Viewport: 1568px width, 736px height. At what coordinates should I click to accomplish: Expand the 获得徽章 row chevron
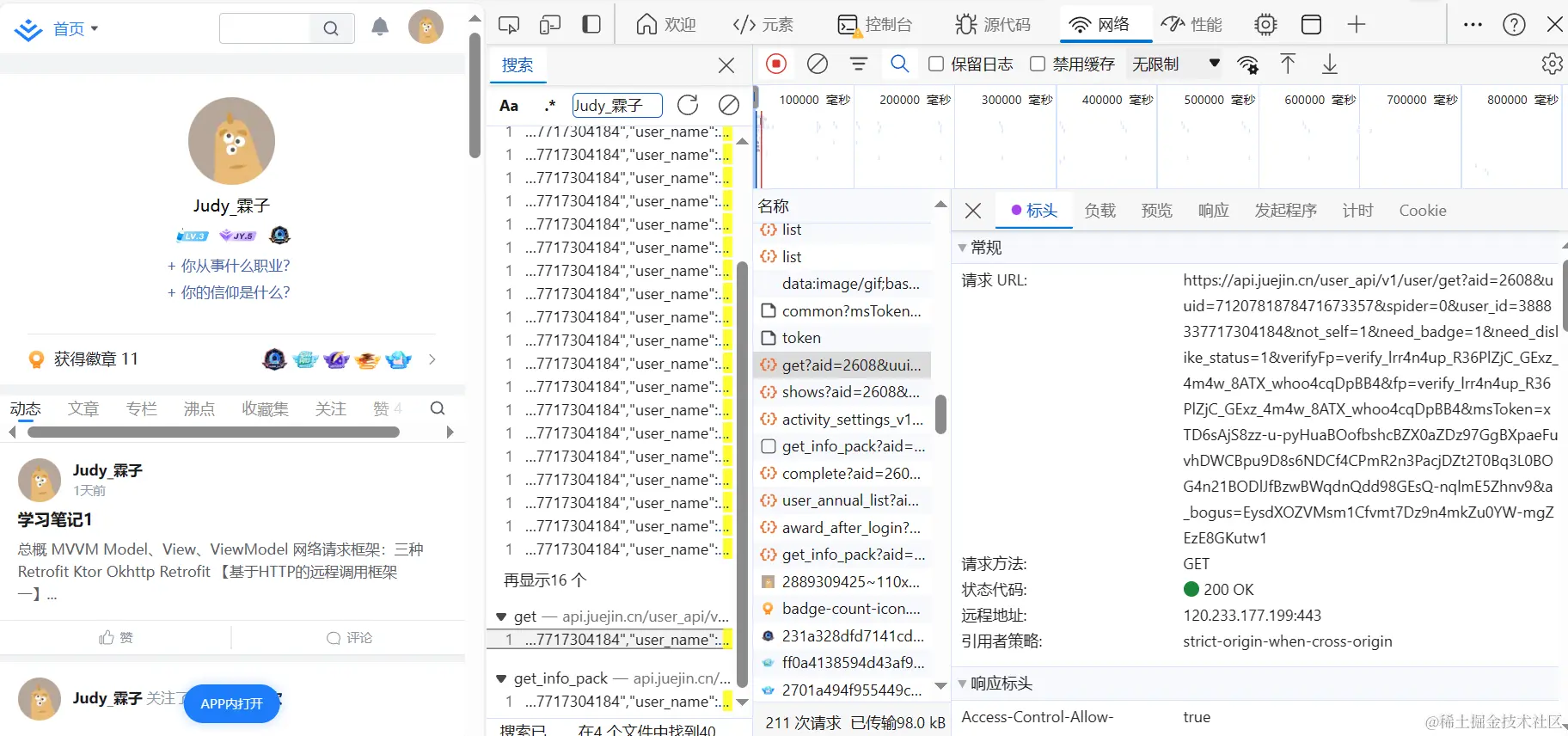[x=432, y=359]
